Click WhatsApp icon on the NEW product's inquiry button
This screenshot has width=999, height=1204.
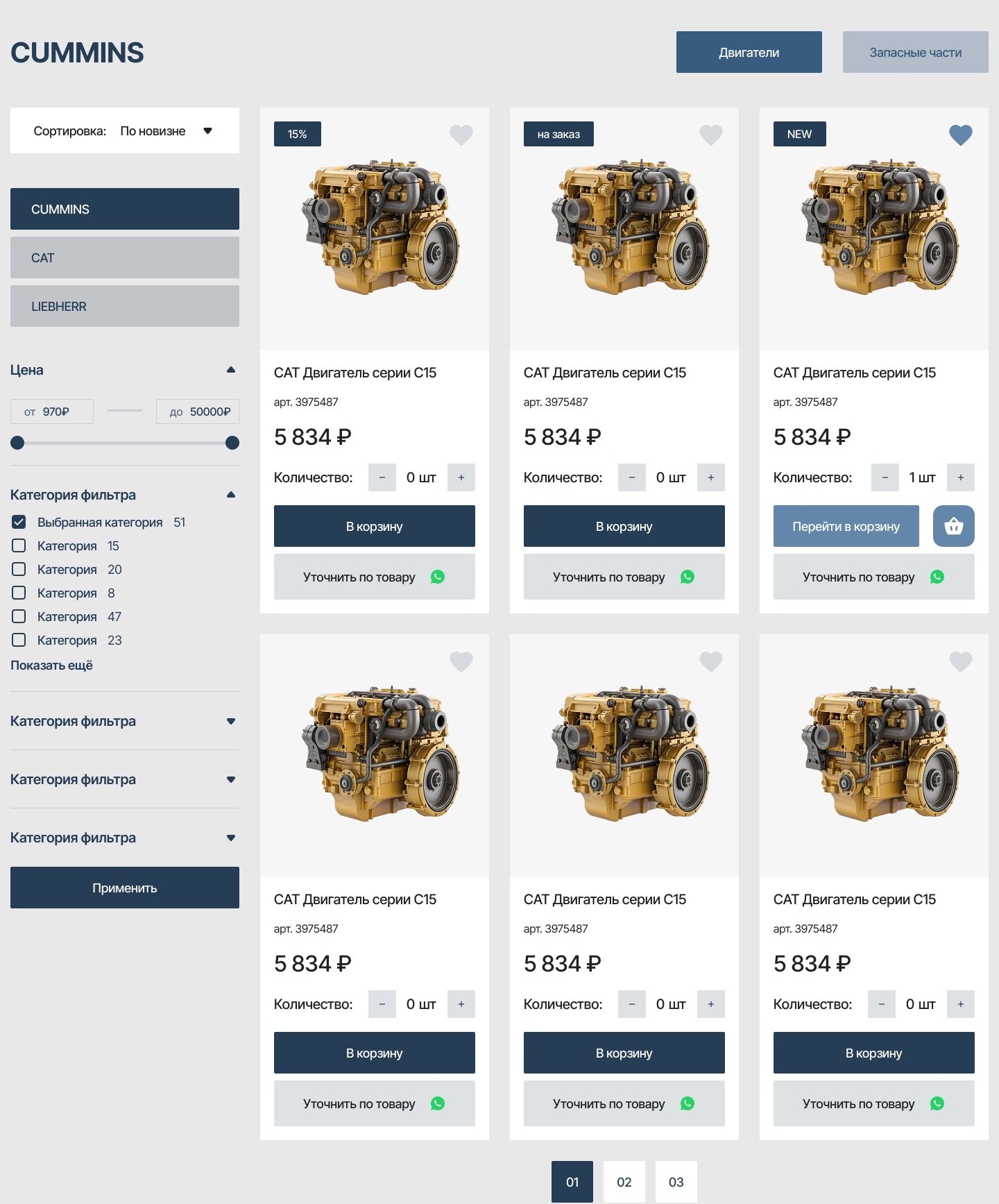coord(937,577)
